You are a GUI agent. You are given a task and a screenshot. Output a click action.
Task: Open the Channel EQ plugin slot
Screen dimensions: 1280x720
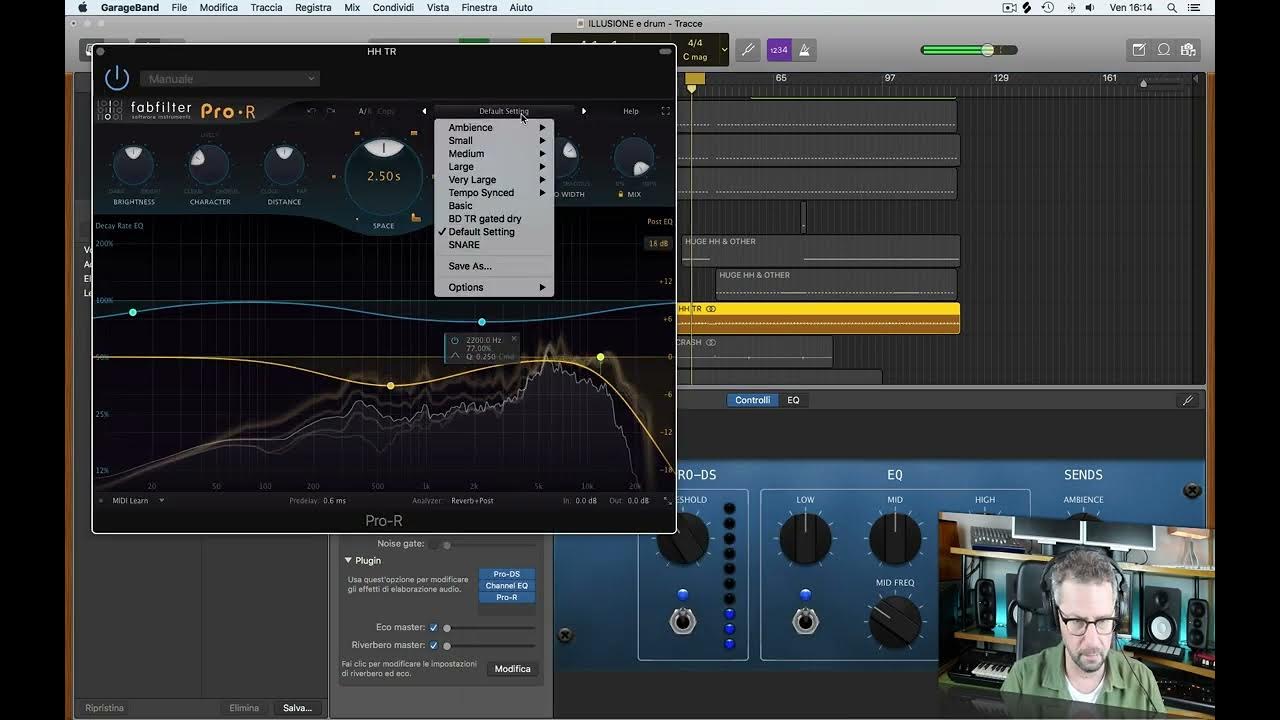pyautogui.click(x=507, y=586)
